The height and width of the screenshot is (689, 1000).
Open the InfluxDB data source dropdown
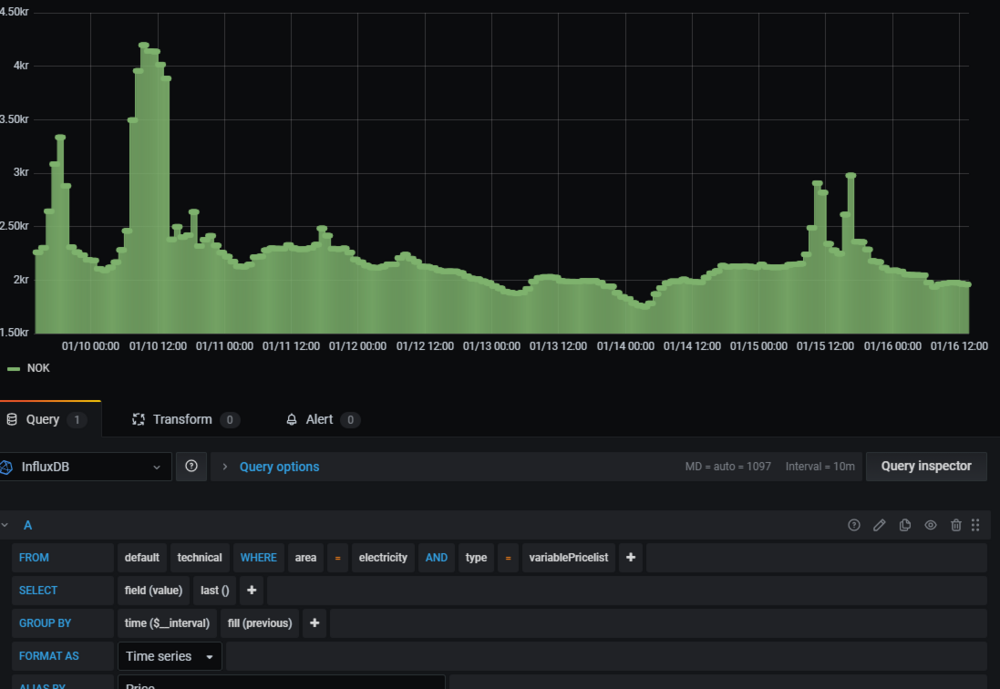coord(86,467)
